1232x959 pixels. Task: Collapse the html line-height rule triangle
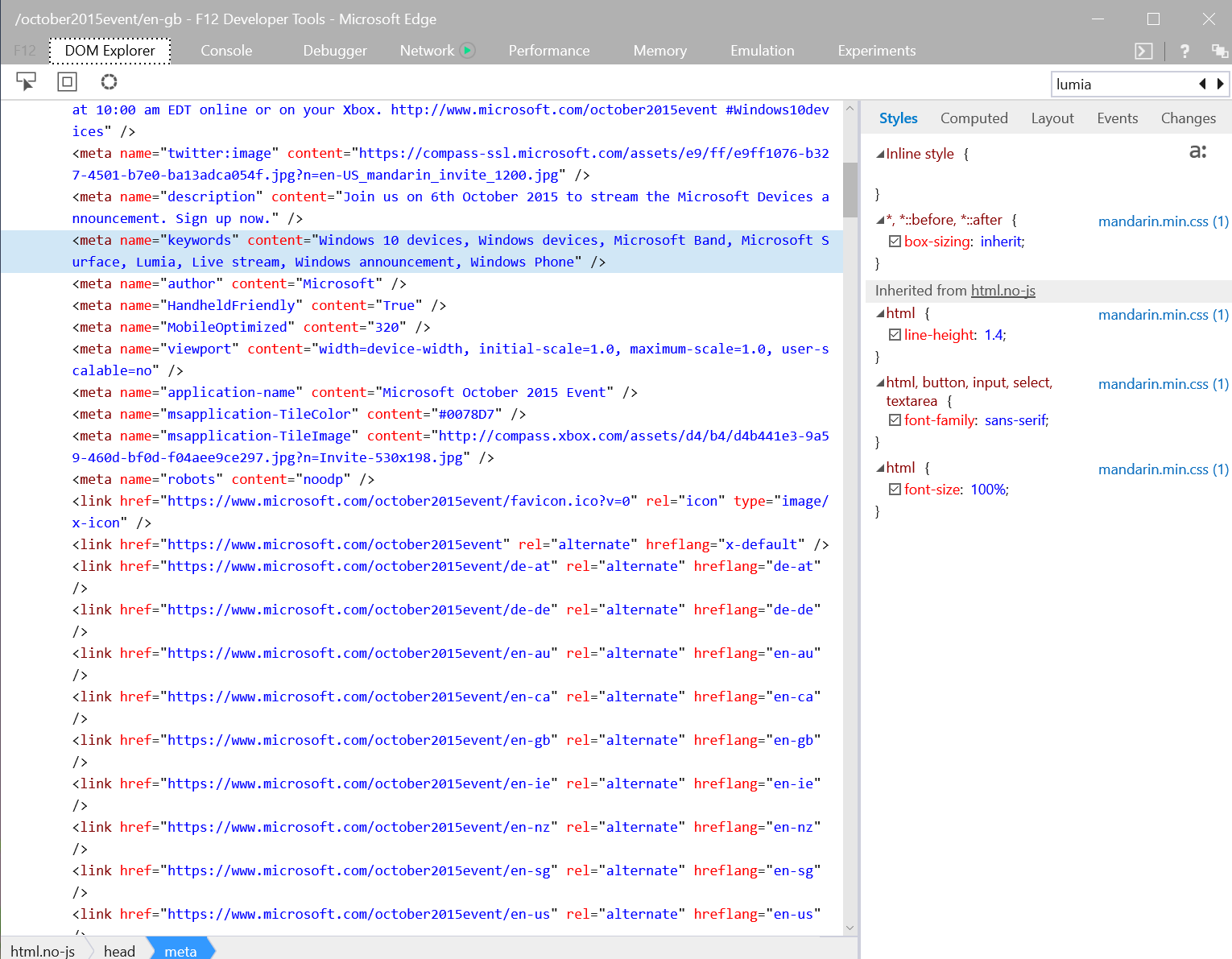[x=880, y=314]
